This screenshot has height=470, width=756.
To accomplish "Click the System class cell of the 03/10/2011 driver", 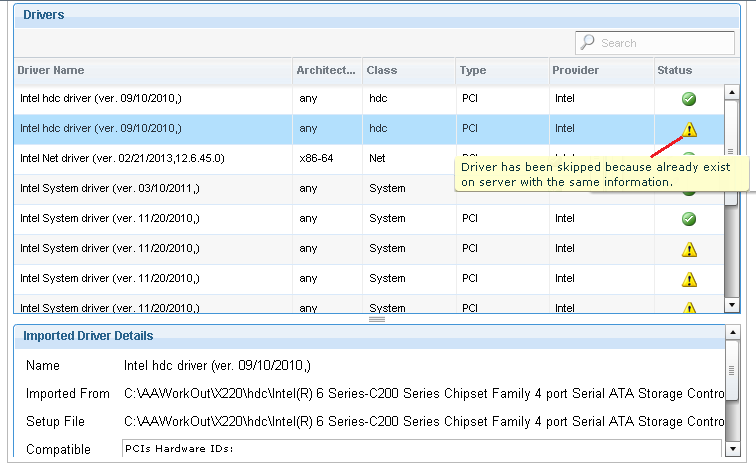I will [x=387, y=188].
